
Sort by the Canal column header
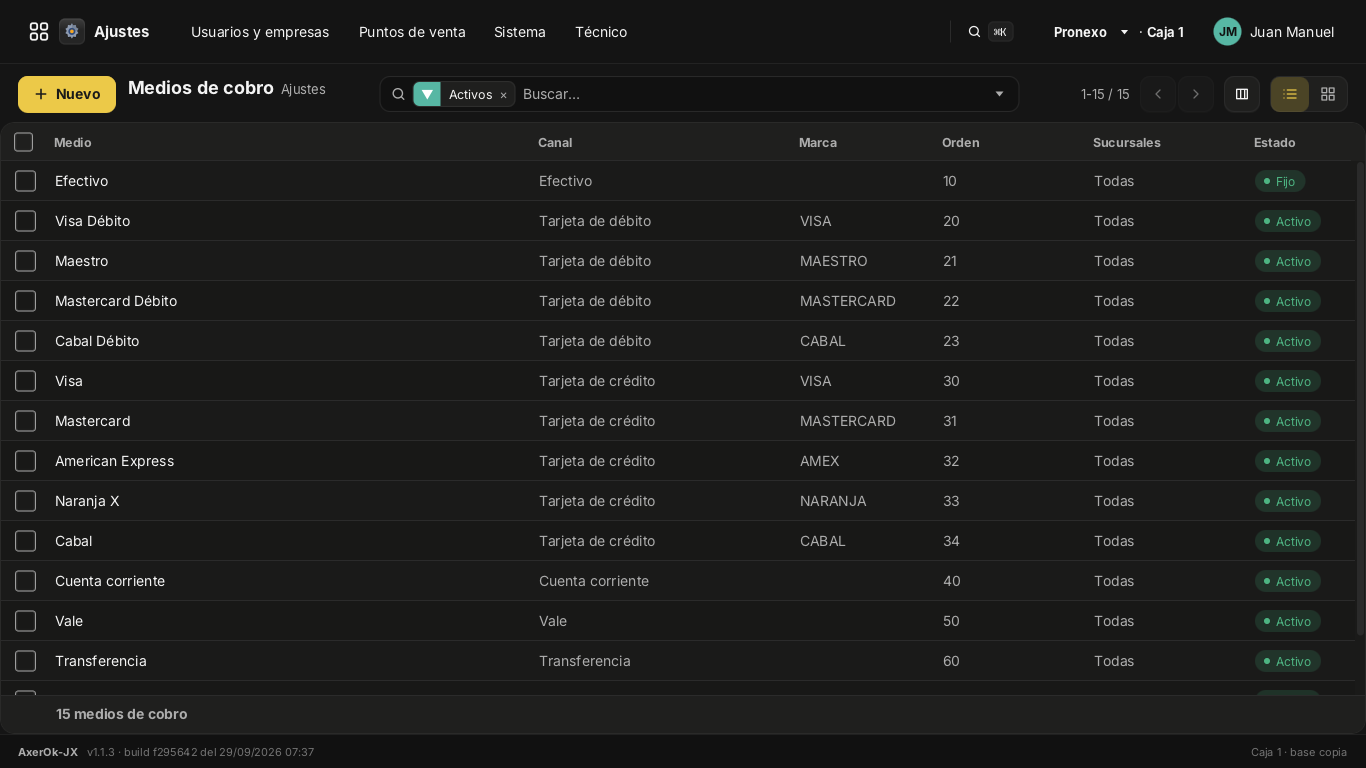point(555,143)
